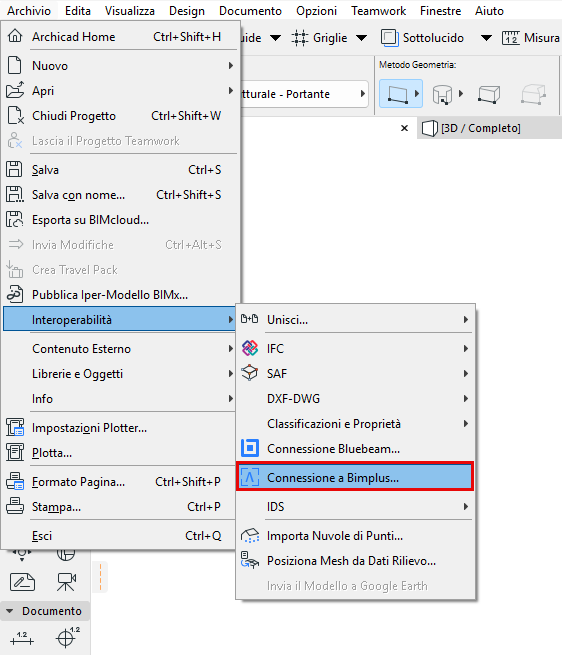
Task: Click the IFC colorful logo icon
Action: pyautogui.click(x=250, y=348)
